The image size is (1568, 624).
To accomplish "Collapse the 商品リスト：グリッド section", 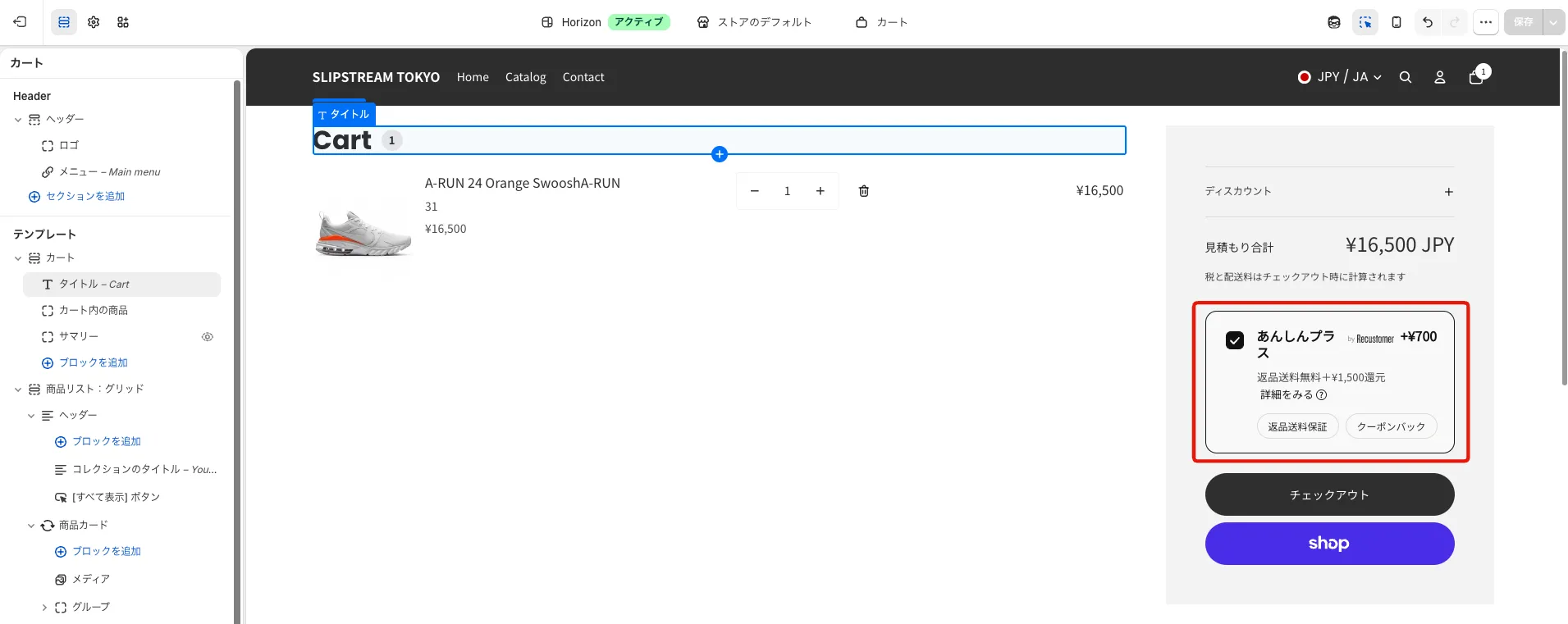I will [18, 389].
